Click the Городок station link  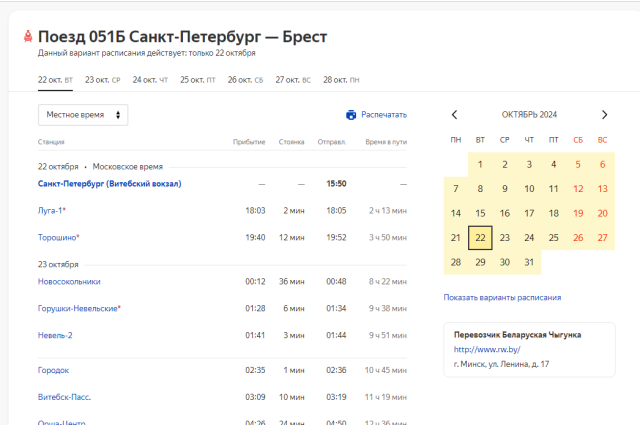pyautogui.click(x=54, y=370)
